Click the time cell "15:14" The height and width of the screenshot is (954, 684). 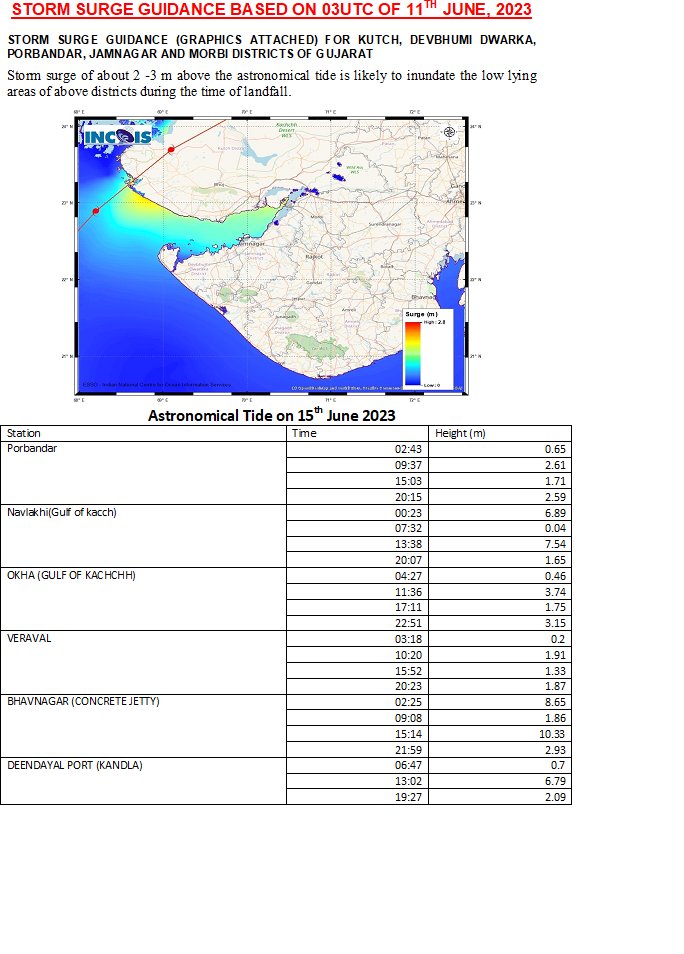357,734
